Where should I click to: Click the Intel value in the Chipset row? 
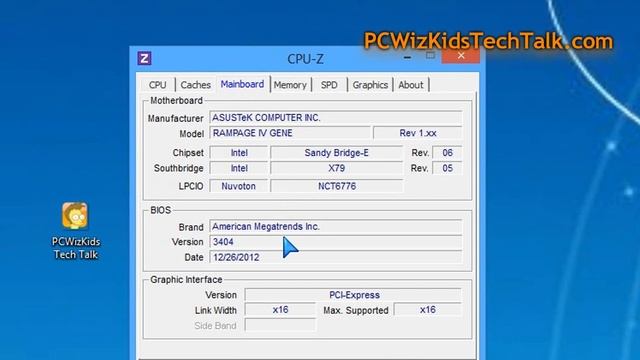point(239,153)
